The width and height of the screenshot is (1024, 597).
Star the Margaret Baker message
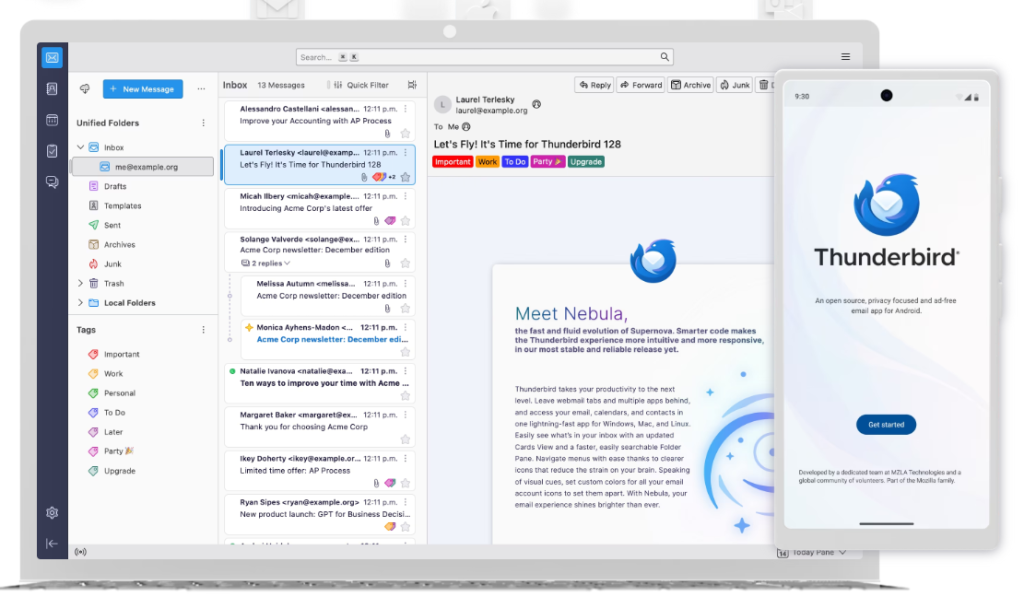[x=406, y=440]
